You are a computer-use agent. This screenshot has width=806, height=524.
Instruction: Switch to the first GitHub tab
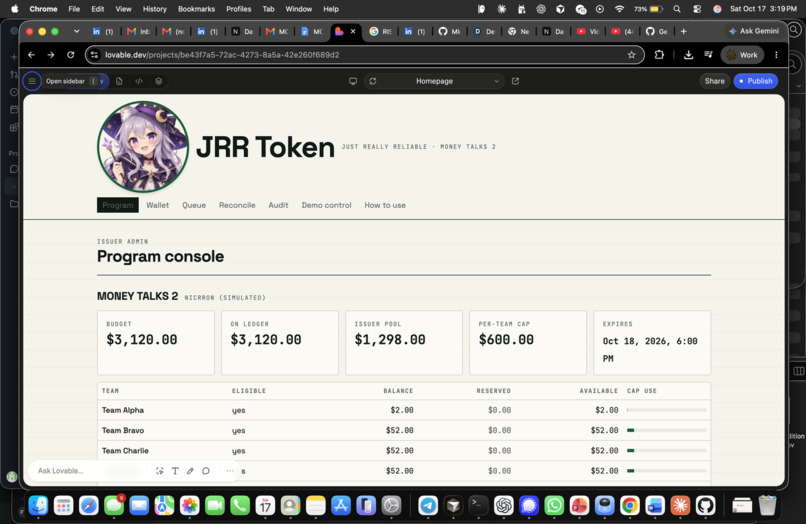coord(449,31)
